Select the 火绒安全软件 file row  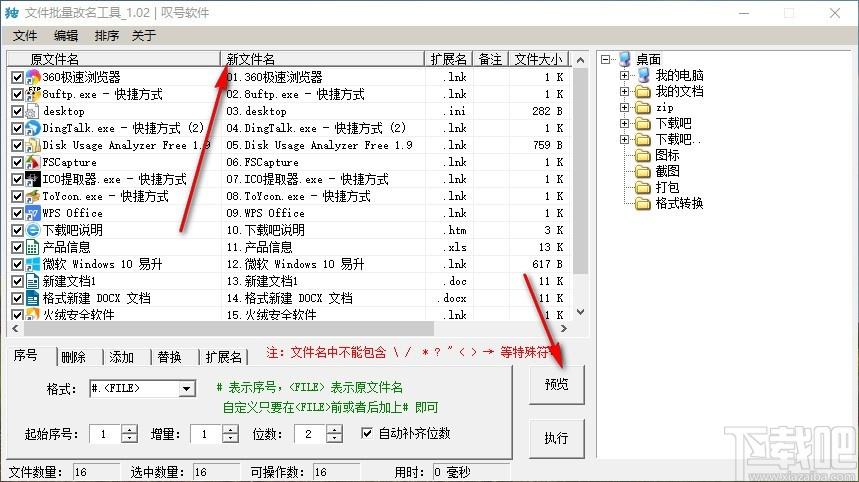[x=289, y=314]
